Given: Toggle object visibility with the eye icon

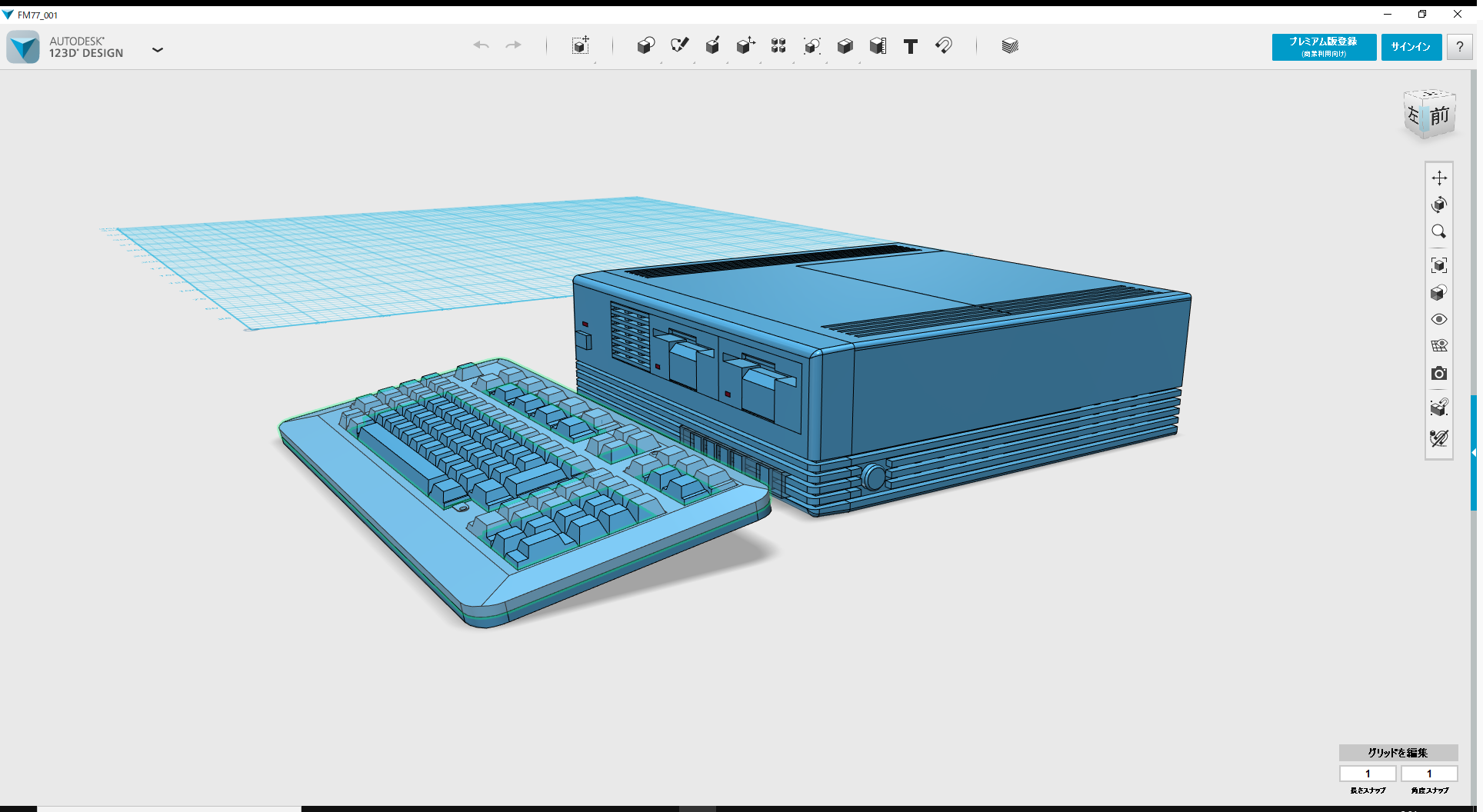Looking at the screenshot, I should click(1439, 318).
